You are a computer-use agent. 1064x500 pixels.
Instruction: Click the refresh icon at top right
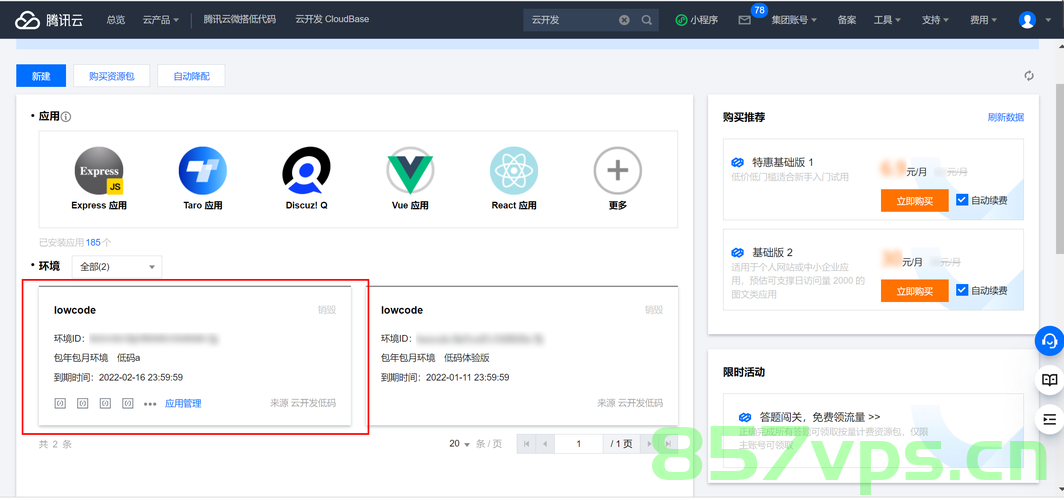(x=1029, y=76)
